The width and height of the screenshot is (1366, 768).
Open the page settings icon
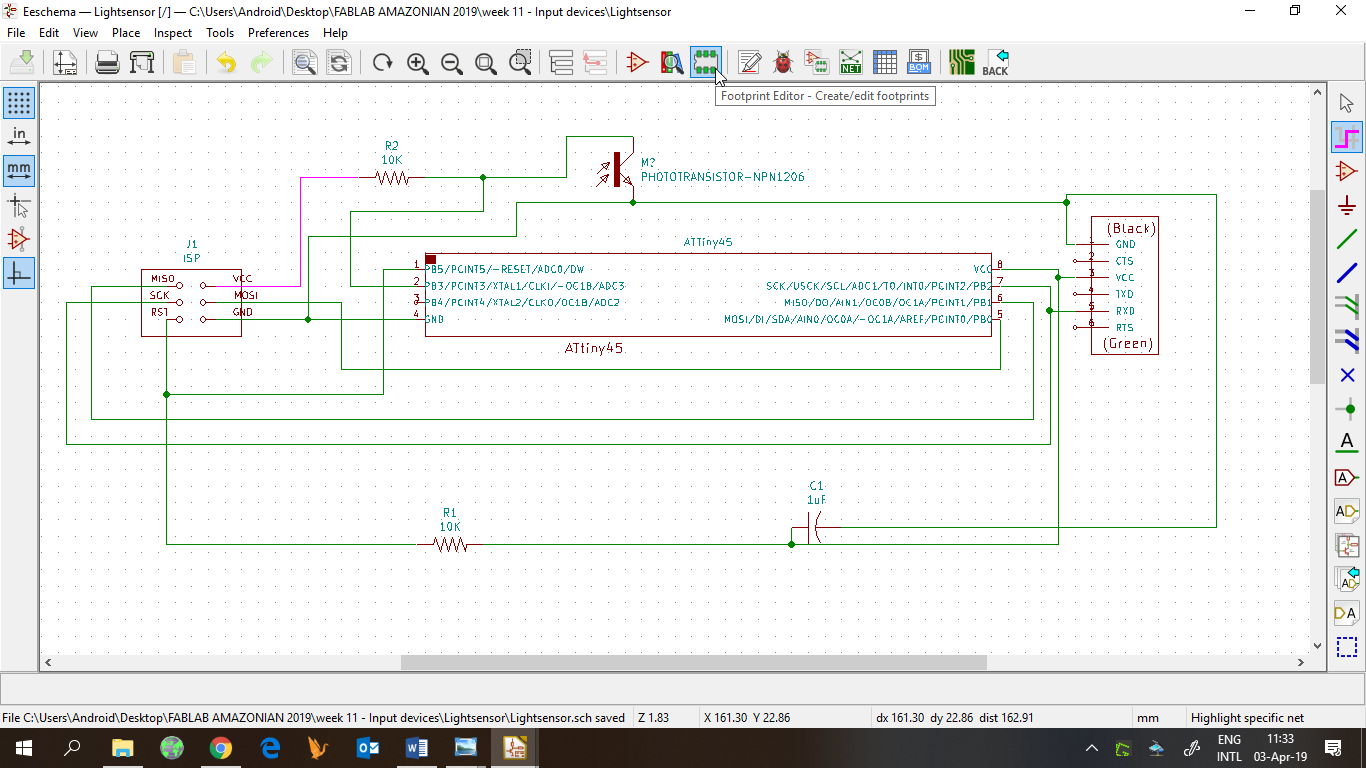[65, 62]
